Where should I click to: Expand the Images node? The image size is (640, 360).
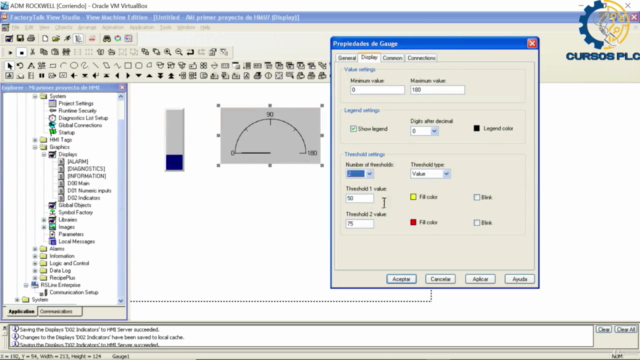pos(44,227)
